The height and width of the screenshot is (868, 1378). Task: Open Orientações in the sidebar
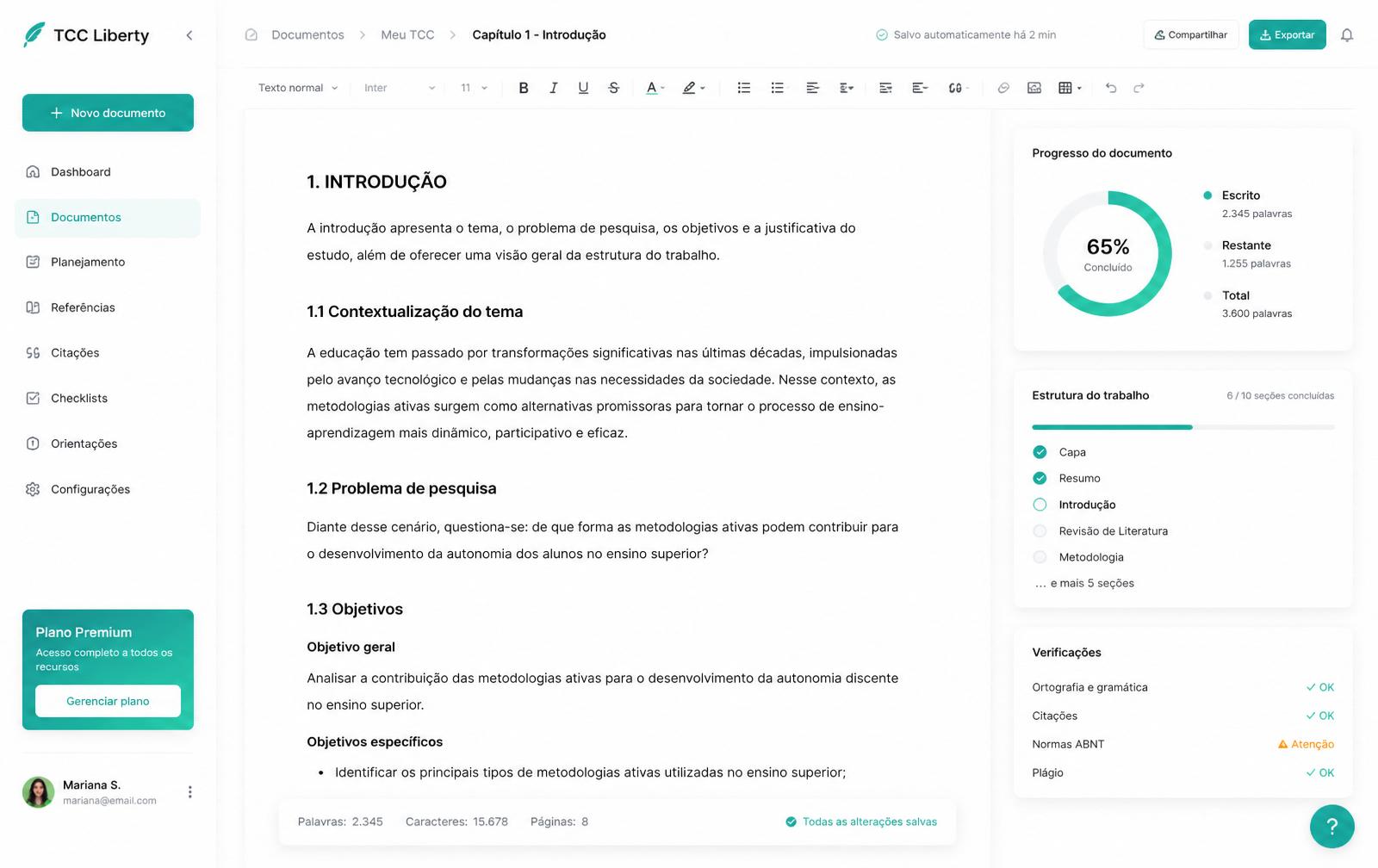click(108, 443)
